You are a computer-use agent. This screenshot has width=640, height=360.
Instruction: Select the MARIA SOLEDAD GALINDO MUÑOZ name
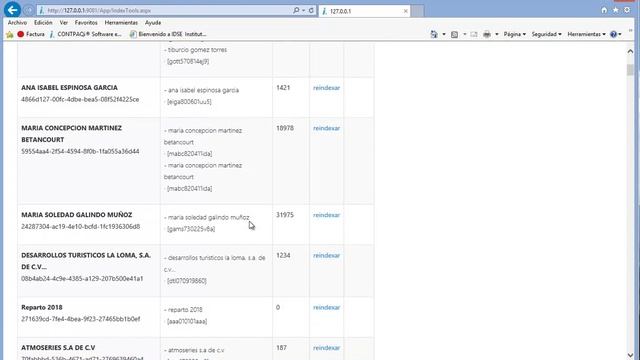click(x=77, y=215)
